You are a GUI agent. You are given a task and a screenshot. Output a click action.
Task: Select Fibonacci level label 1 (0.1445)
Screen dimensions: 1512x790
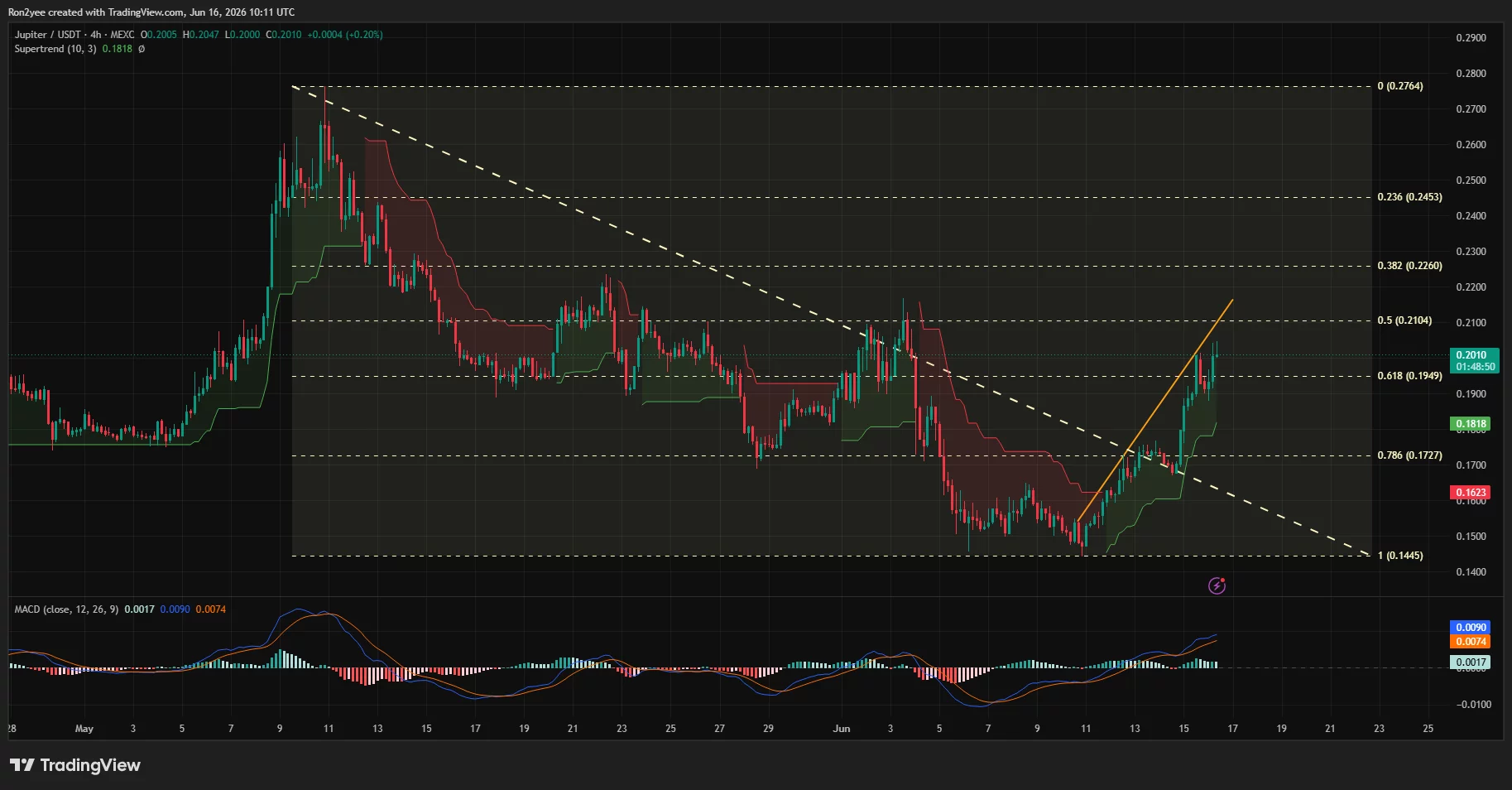[x=1400, y=556]
